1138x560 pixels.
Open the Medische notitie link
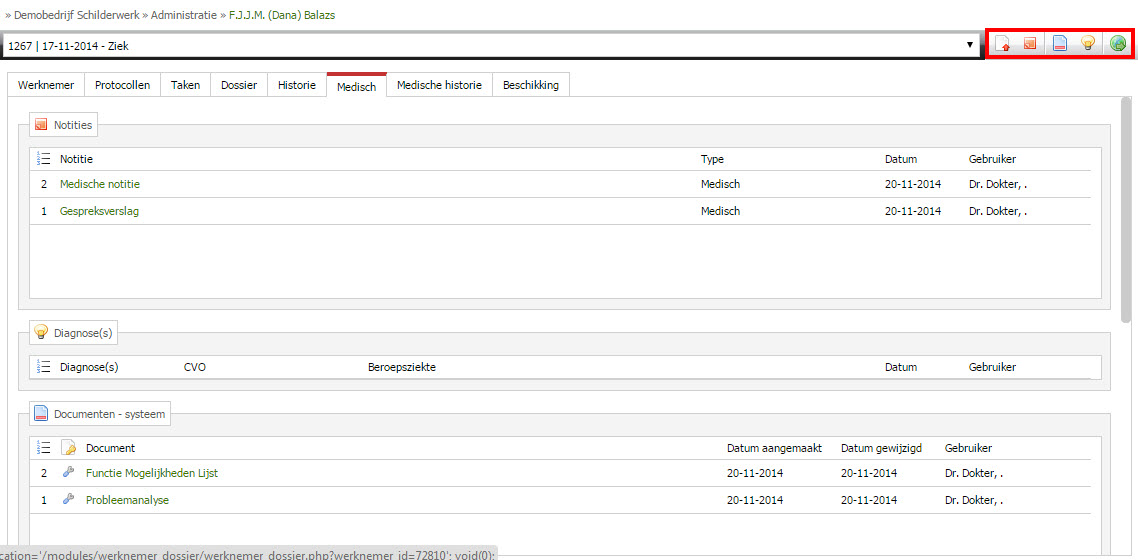click(100, 184)
